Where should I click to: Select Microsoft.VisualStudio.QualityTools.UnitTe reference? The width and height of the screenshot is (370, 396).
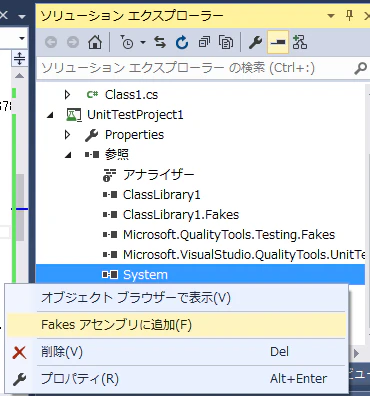point(244,255)
